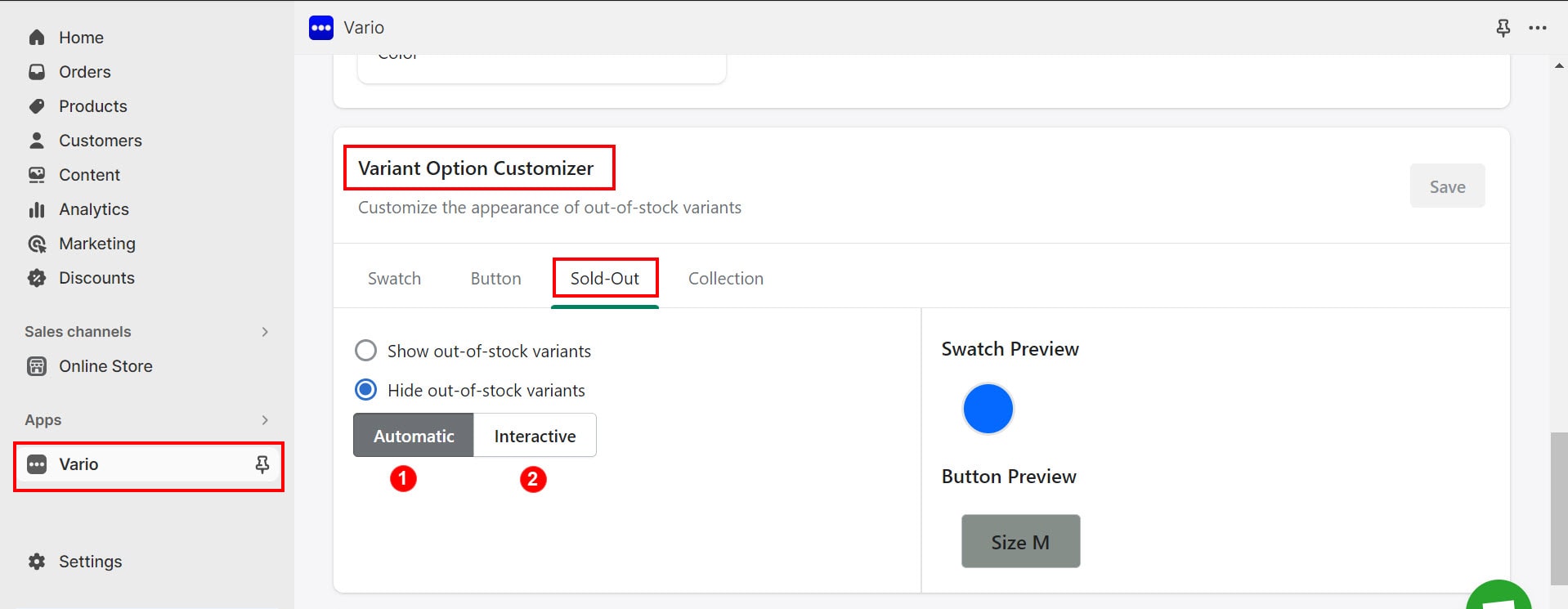Open the three-dot more menu
This screenshot has width=1568, height=609.
(x=1538, y=28)
